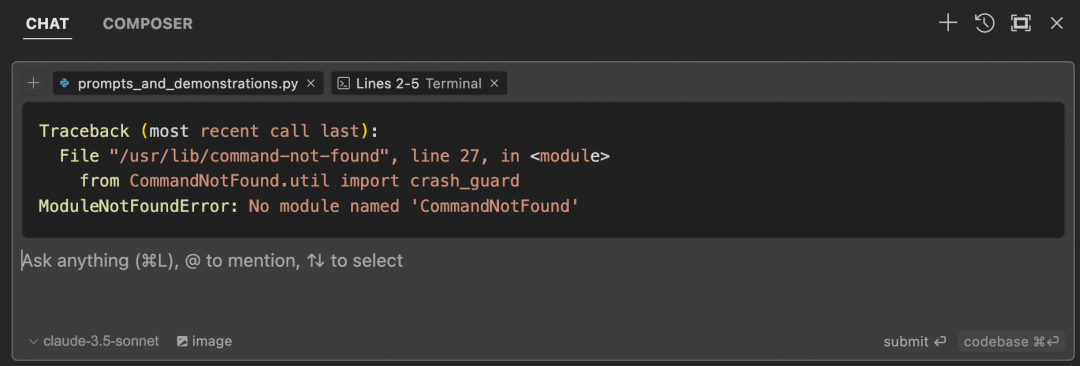
Task: Attach an image using the image button
Action: (x=205, y=341)
